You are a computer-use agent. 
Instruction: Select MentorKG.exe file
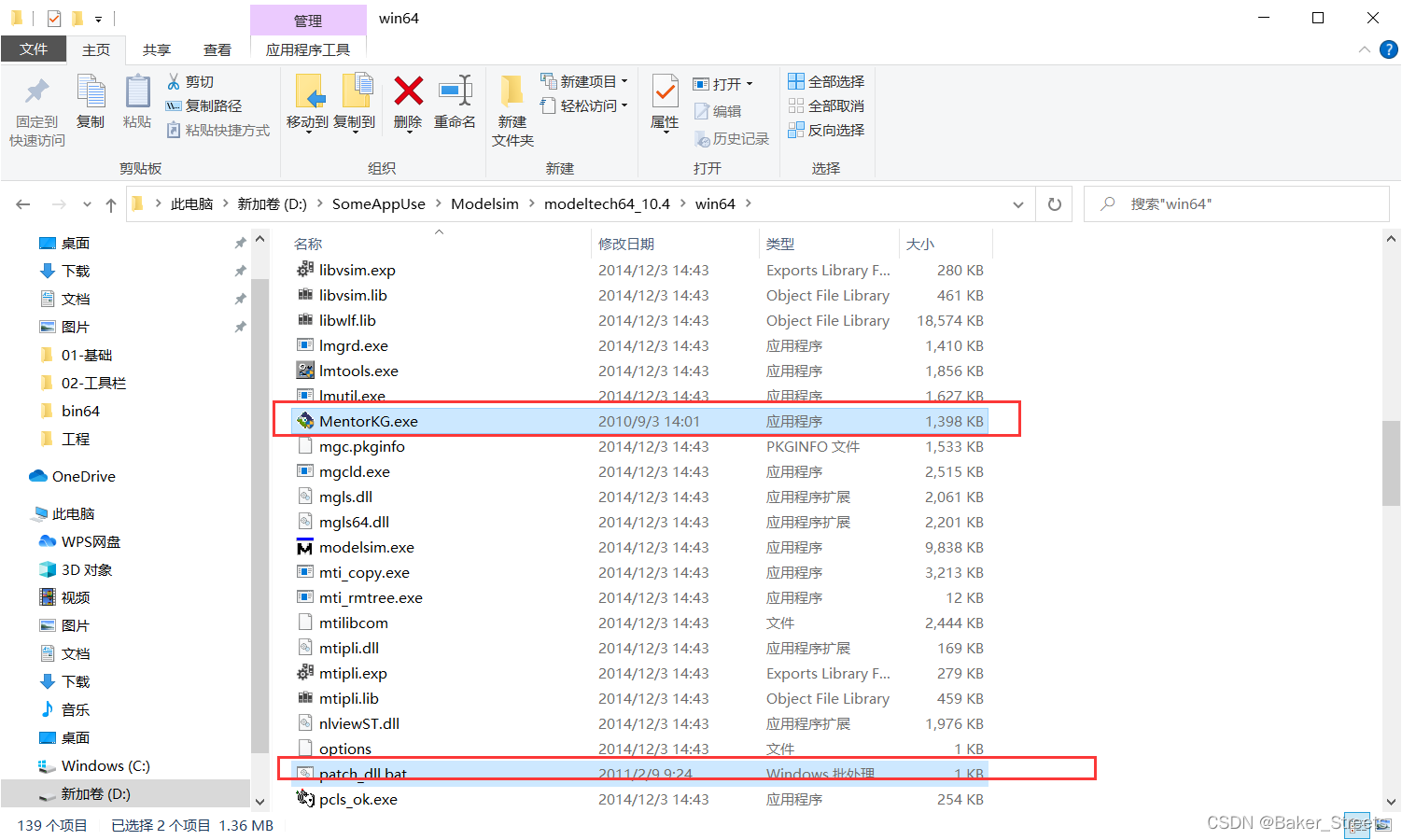point(639,422)
